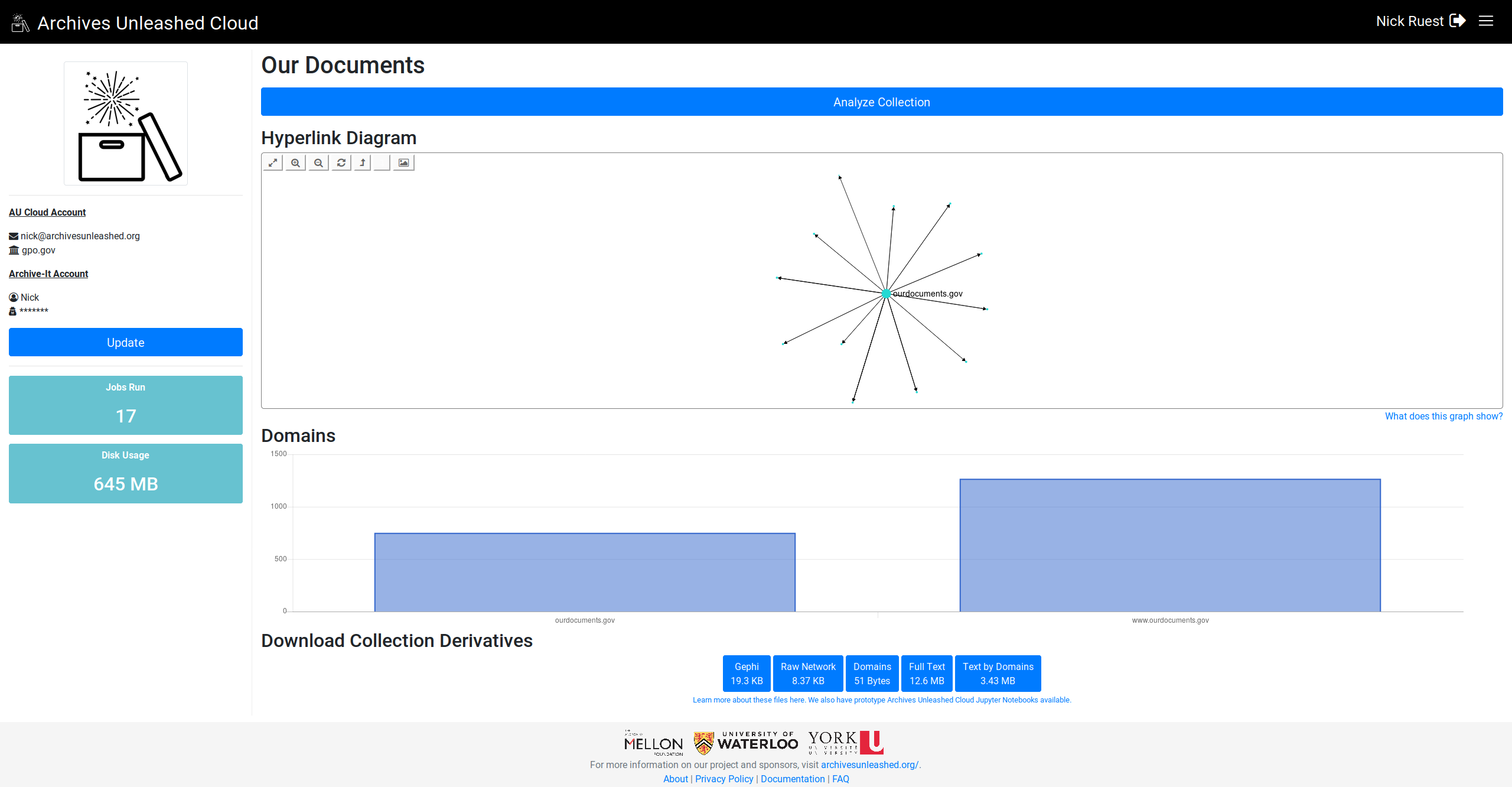Screen dimensions: 1512x787
Task: Click the gpo.gov institution text
Action: click(x=38, y=250)
